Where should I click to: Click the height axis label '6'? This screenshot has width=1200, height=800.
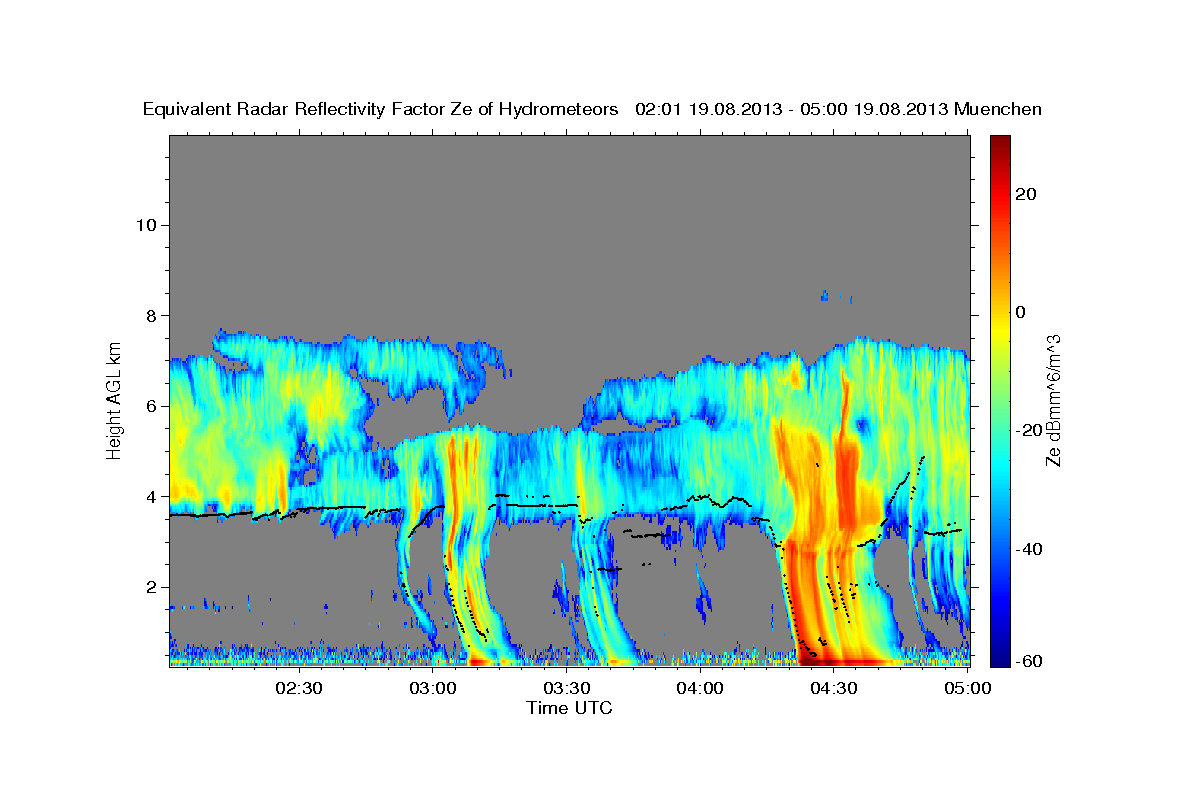pos(152,406)
